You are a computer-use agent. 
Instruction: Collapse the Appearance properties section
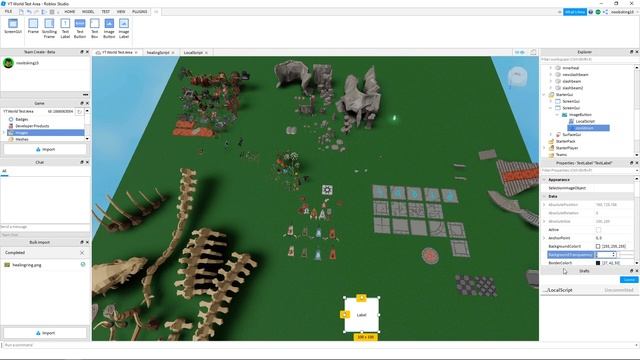pyautogui.click(x=544, y=180)
